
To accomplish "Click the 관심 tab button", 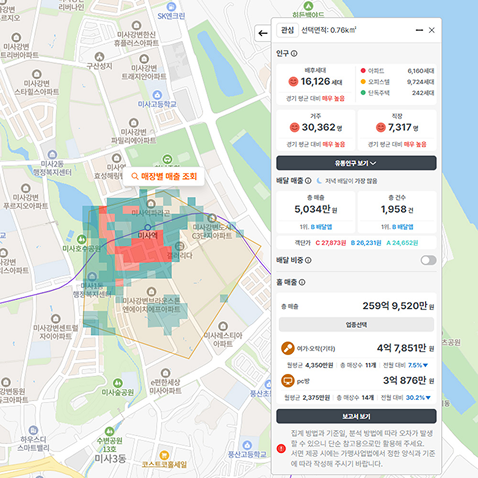I will tap(287, 30).
